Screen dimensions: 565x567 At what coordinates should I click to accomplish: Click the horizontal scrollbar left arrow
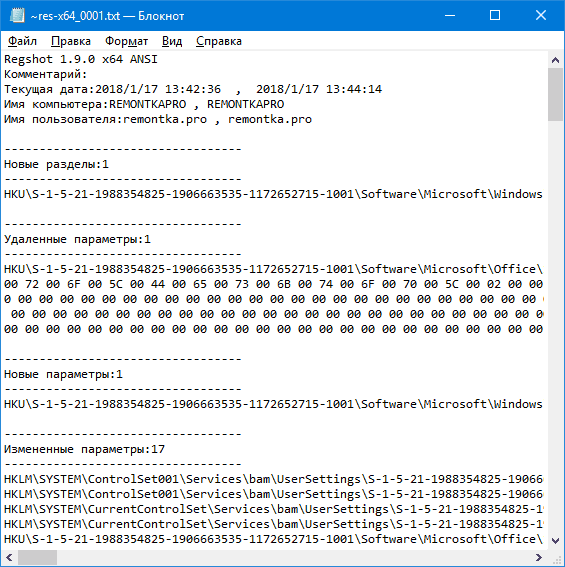(9, 557)
